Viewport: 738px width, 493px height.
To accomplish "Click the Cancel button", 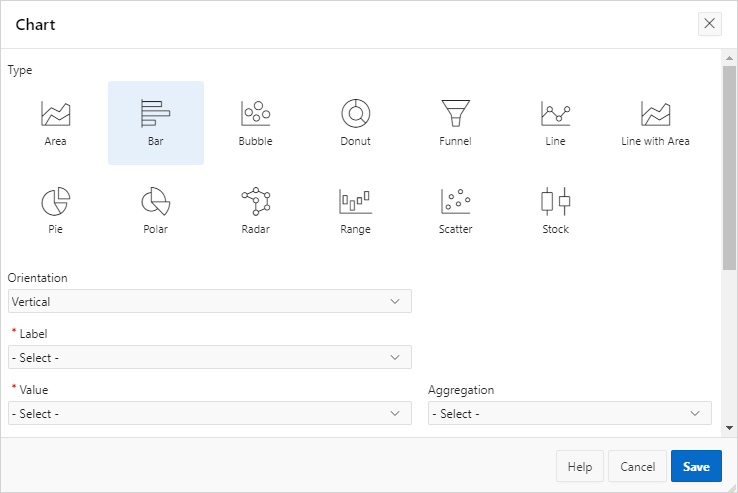I will 637,467.
